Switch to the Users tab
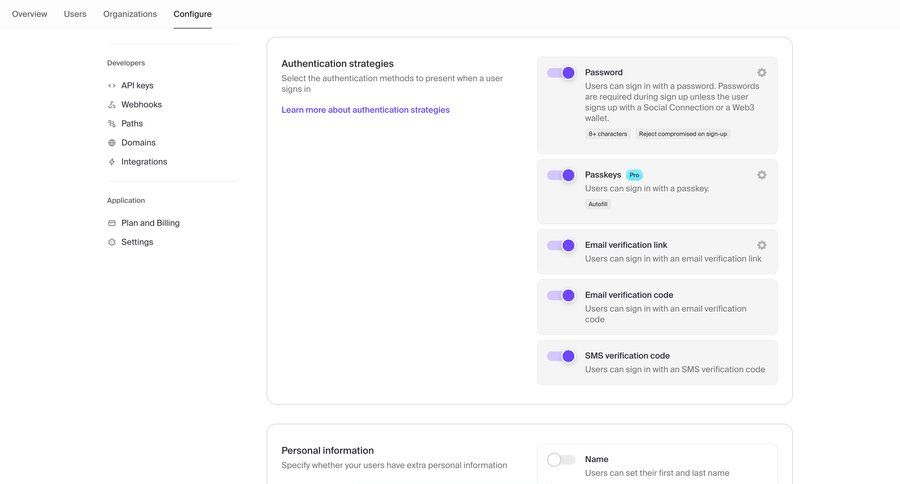The height and width of the screenshot is (484, 900). 75,14
